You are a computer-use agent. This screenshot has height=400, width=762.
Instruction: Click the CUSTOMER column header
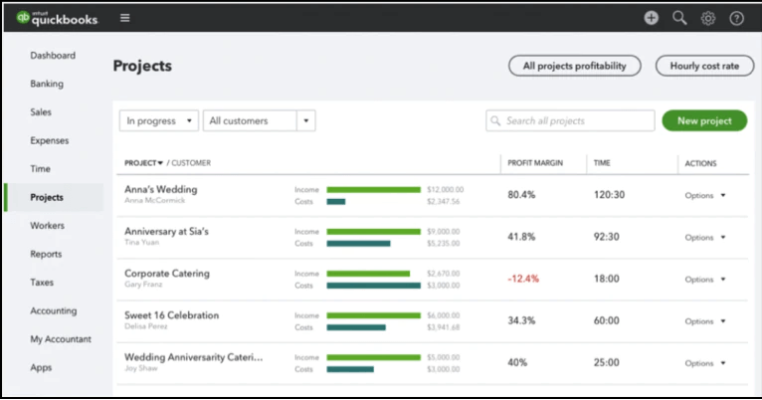tap(191, 163)
